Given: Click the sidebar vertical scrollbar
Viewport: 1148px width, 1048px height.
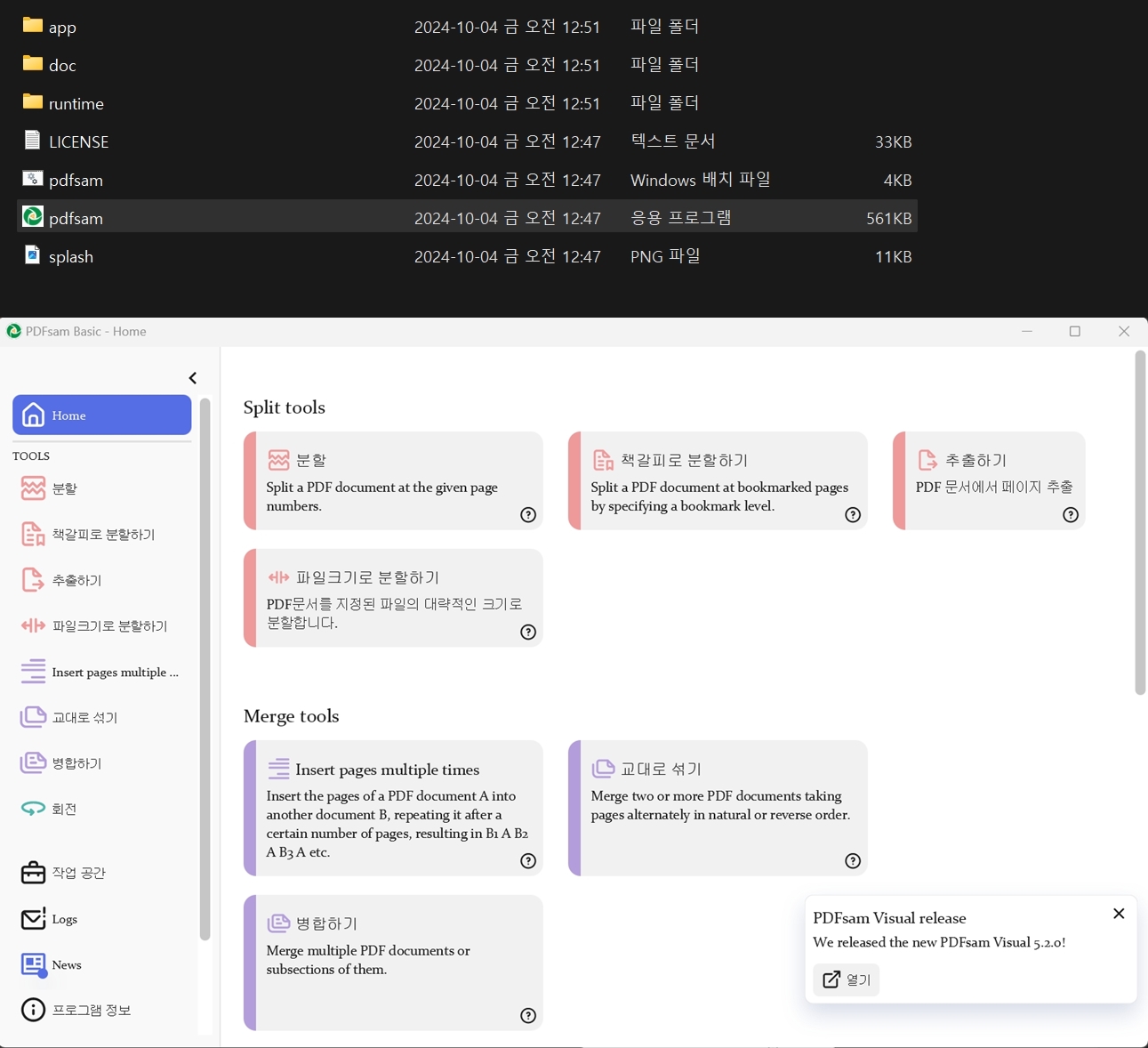Looking at the screenshot, I should (x=205, y=669).
